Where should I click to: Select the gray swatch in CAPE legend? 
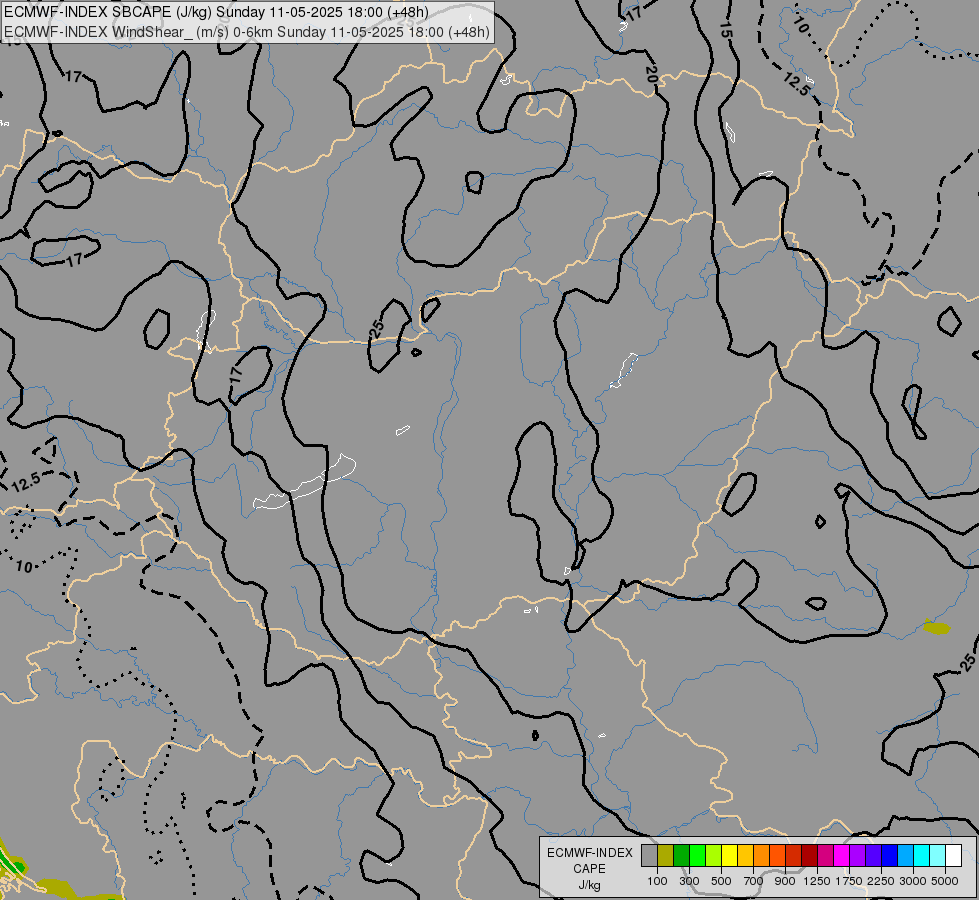click(649, 856)
